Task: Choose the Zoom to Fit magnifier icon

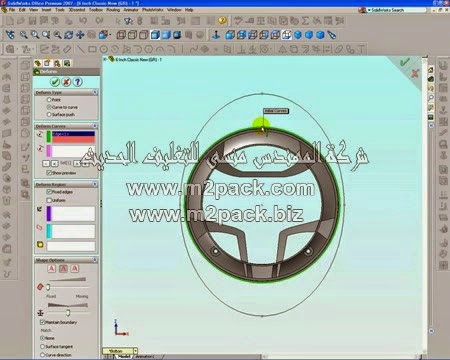Action: [23, 35]
